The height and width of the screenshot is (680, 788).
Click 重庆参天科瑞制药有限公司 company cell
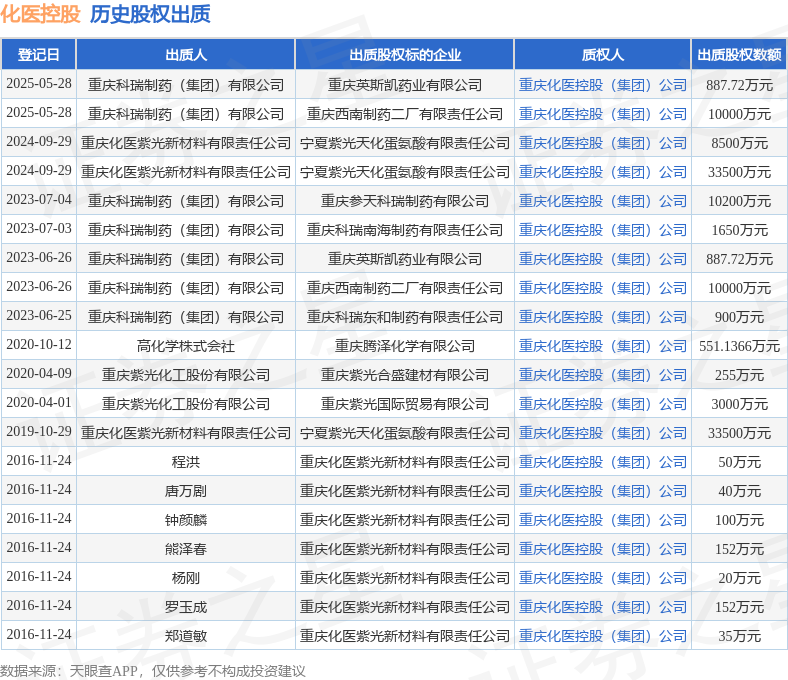404,201
